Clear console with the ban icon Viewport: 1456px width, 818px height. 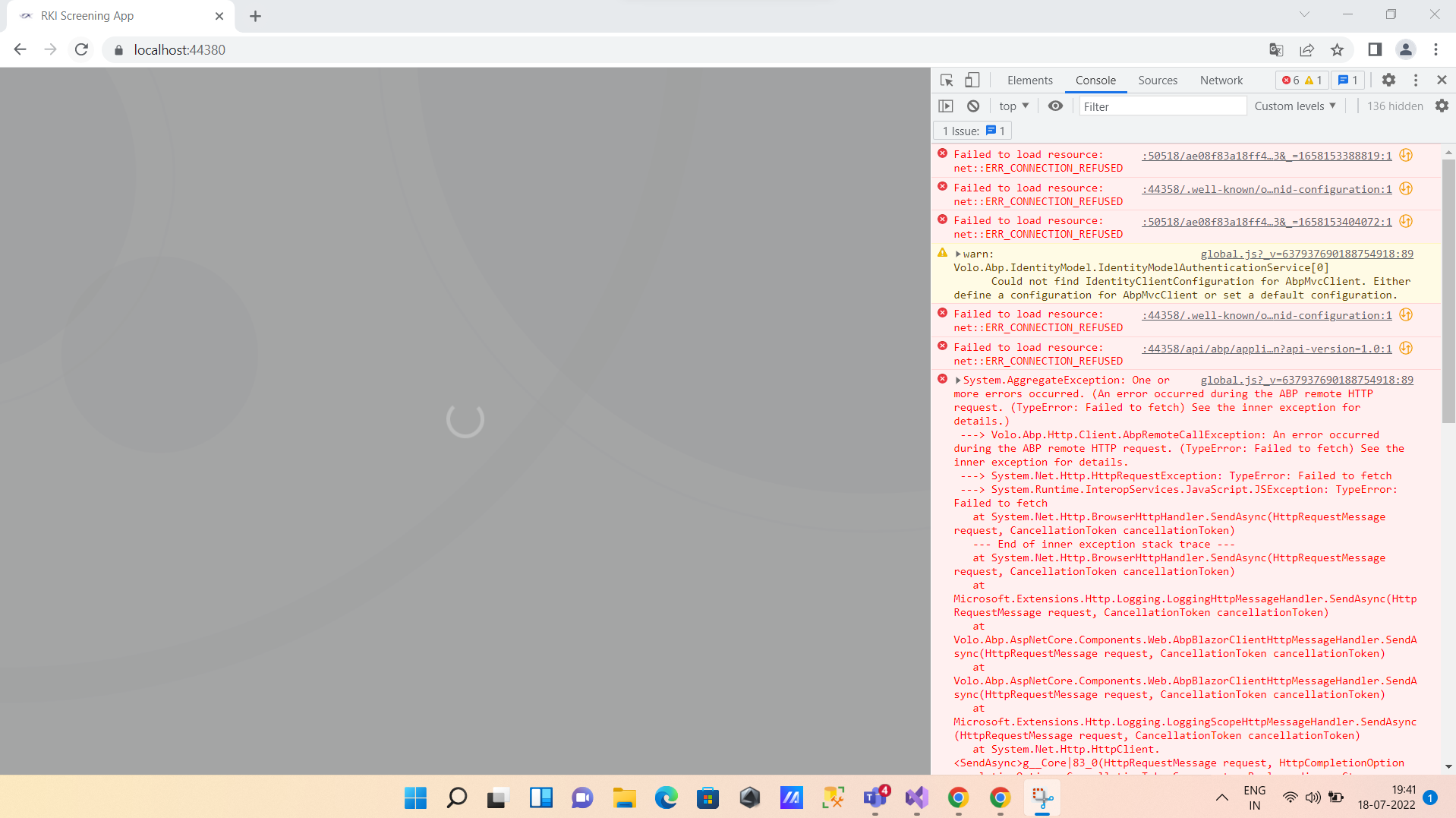(973, 106)
